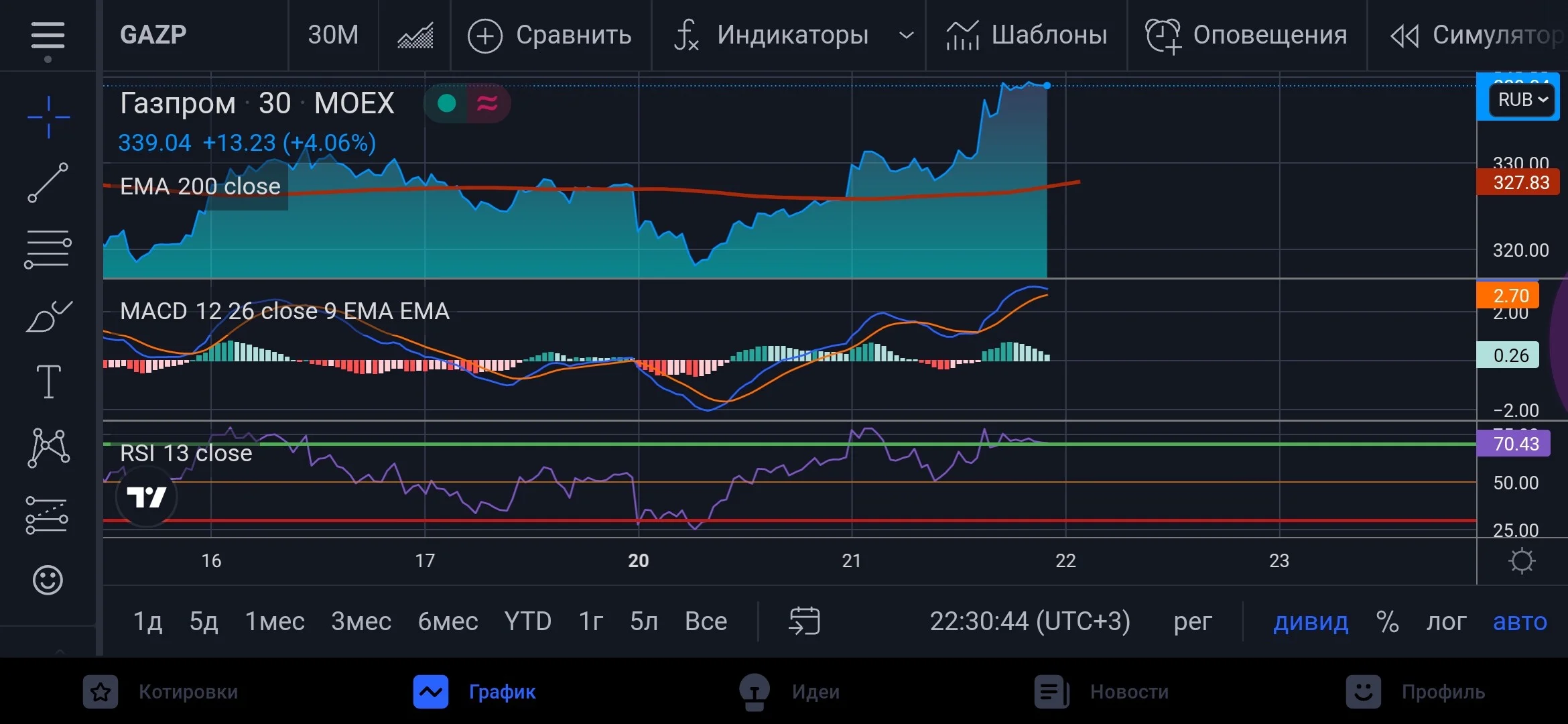Viewport: 1568px width, 724px height.
Task: Set the range to 3мес
Action: click(x=361, y=621)
